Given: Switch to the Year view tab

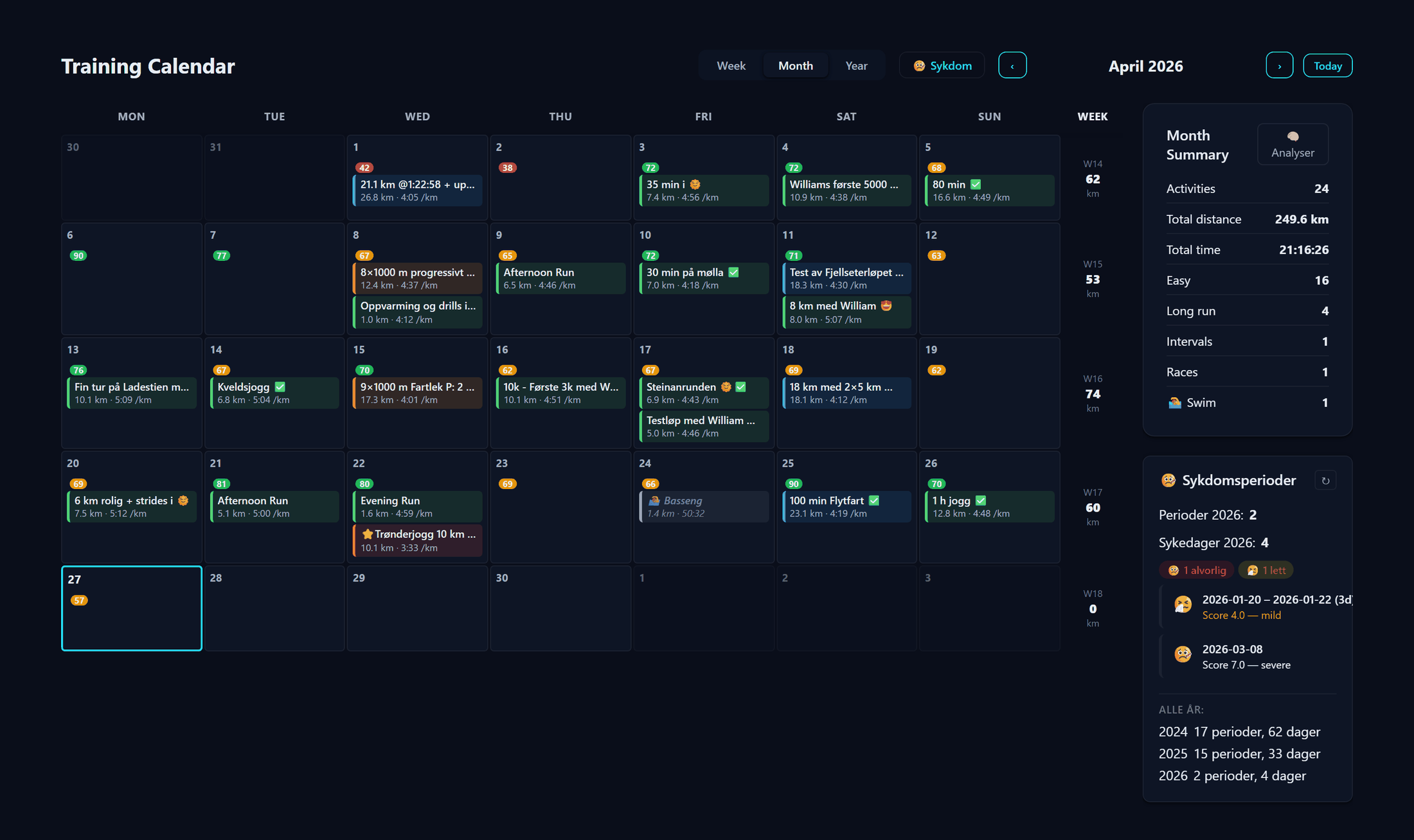Looking at the screenshot, I should (x=856, y=66).
